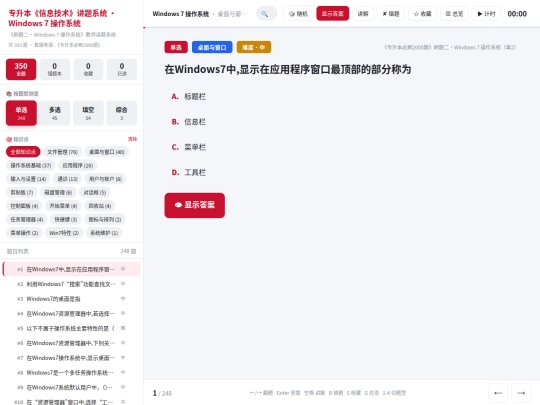540x405 pixels.
Task: Select the 开始菜单 (4) topic tag
Action: pyautogui.click(x=63, y=206)
